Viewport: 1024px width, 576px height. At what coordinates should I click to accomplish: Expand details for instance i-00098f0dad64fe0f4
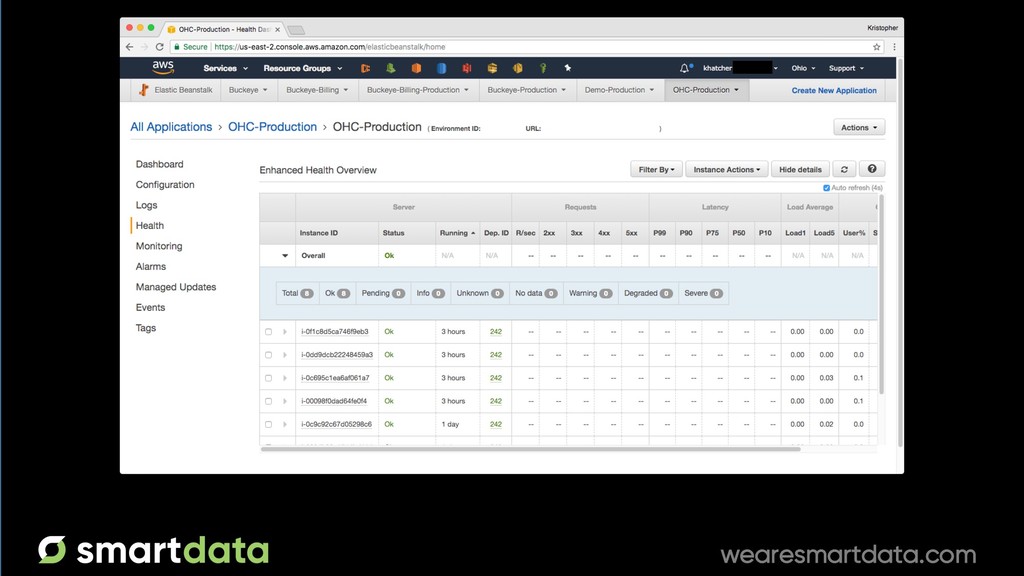[285, 402]
